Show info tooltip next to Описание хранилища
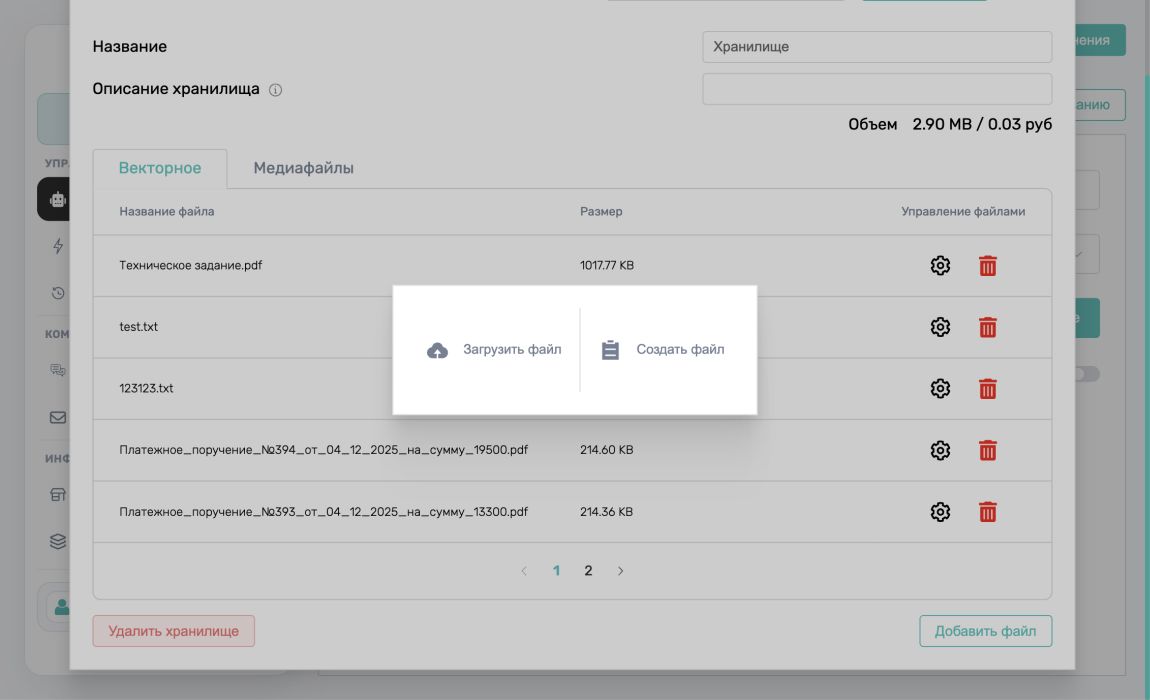This screenshot has height=700, width=1150. (x=275, y=90)
